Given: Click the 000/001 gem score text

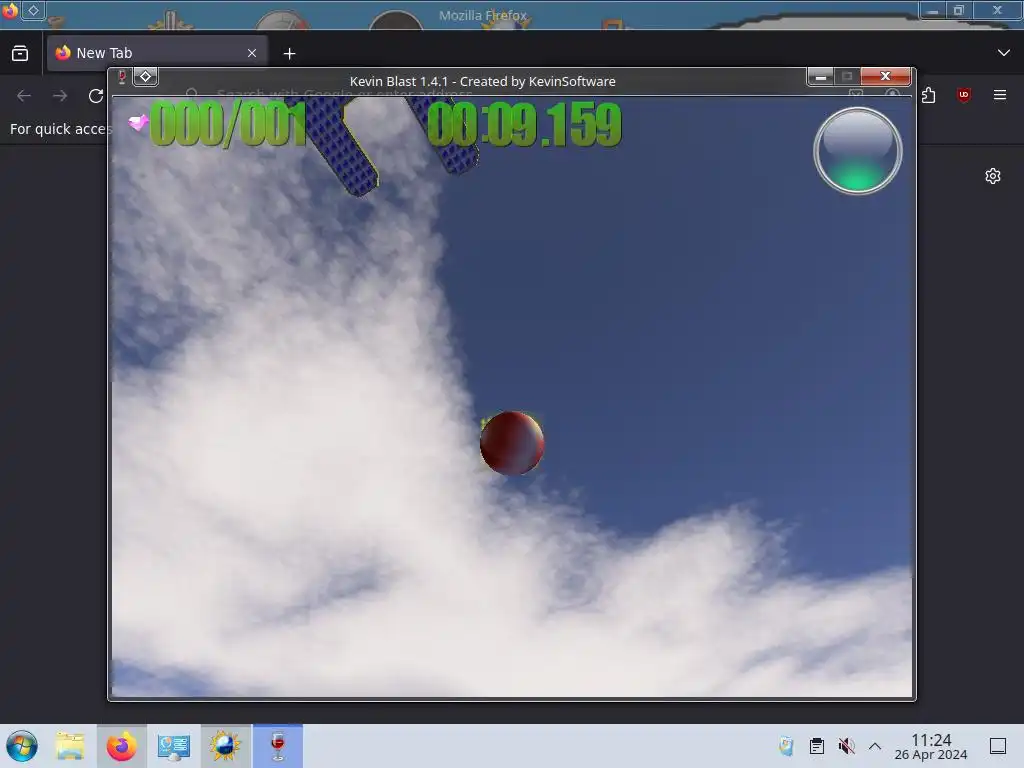Looking at the screenshot, I should pos(228,124).
